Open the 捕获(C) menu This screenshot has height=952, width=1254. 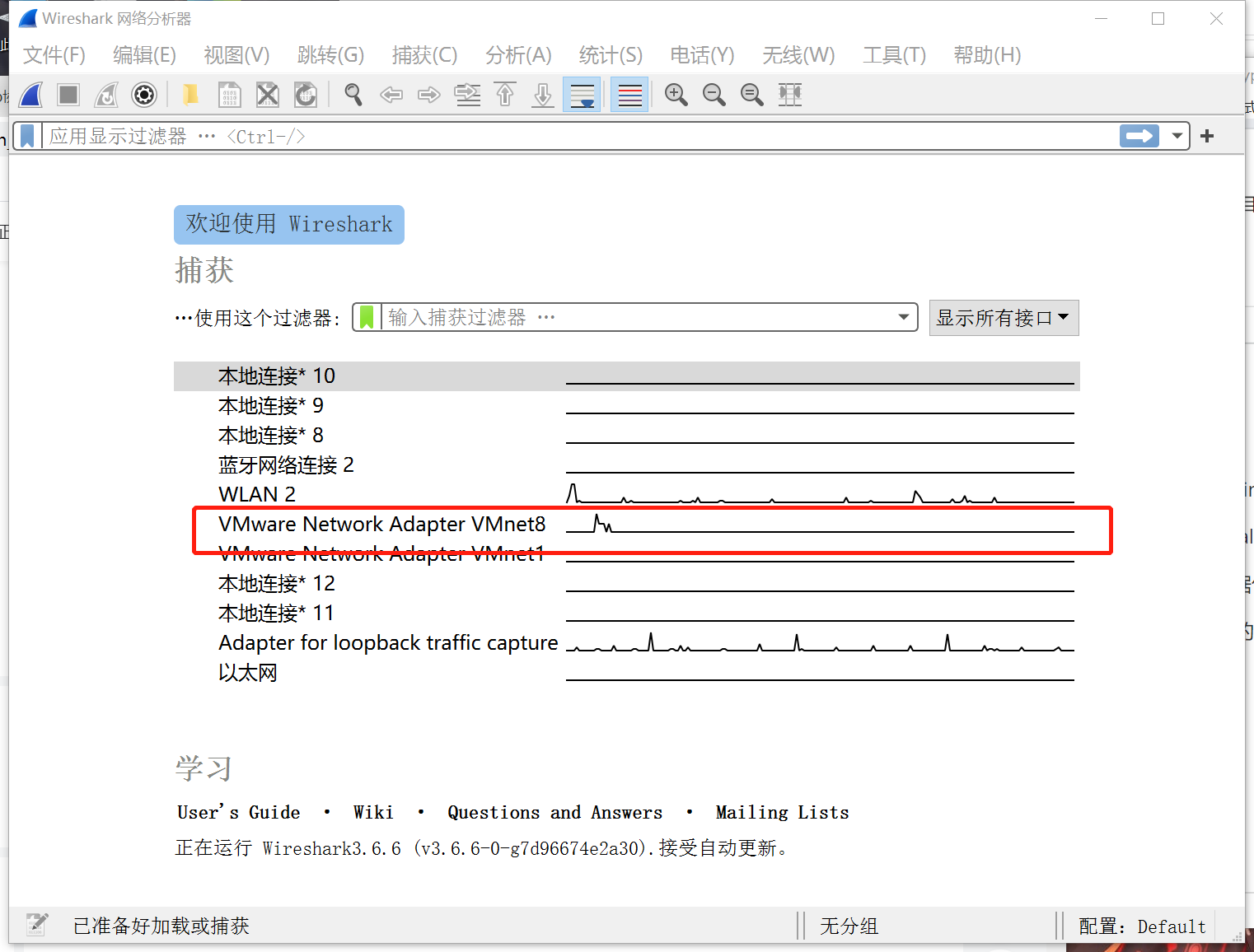pos(424,55)
